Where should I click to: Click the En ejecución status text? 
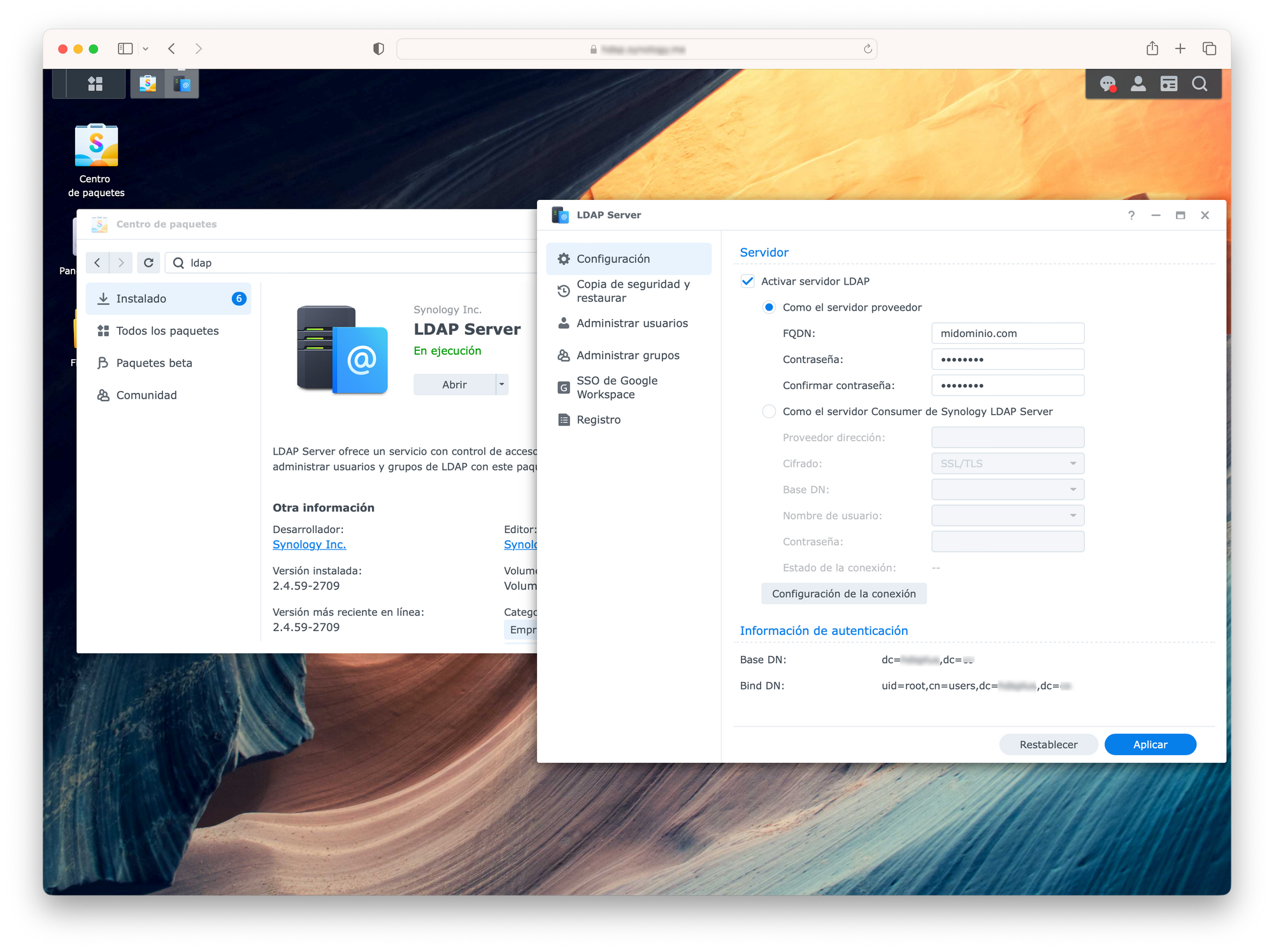tap(447, 351)
